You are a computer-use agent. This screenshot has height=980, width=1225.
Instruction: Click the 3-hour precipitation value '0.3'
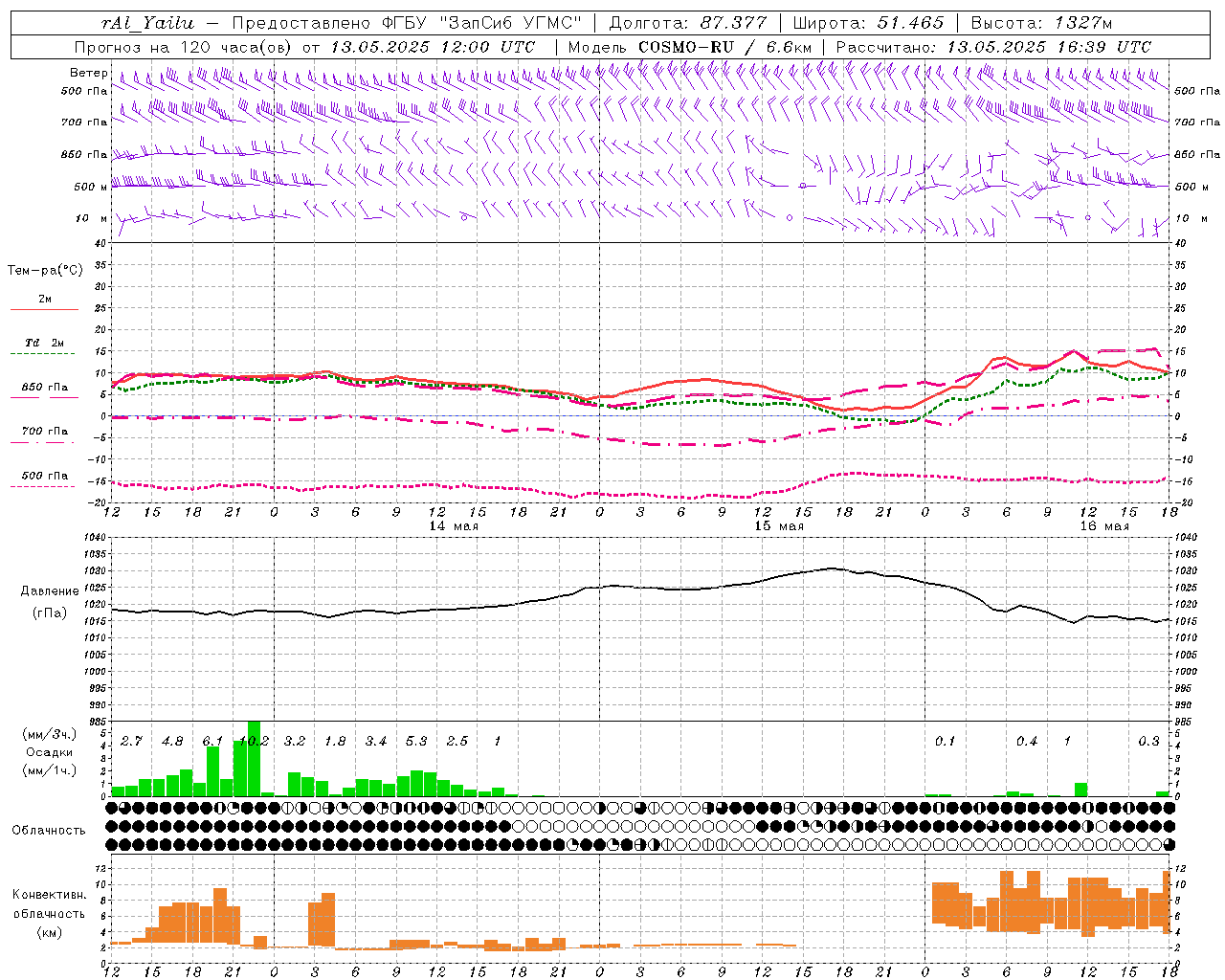[1148, 742]
